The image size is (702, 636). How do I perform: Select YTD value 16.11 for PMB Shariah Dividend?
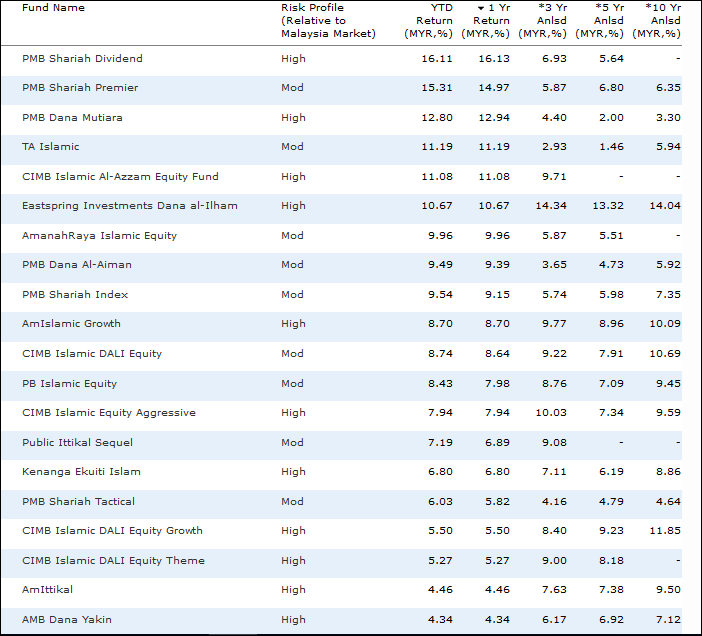pyautogui.click(x=437, y=59)
